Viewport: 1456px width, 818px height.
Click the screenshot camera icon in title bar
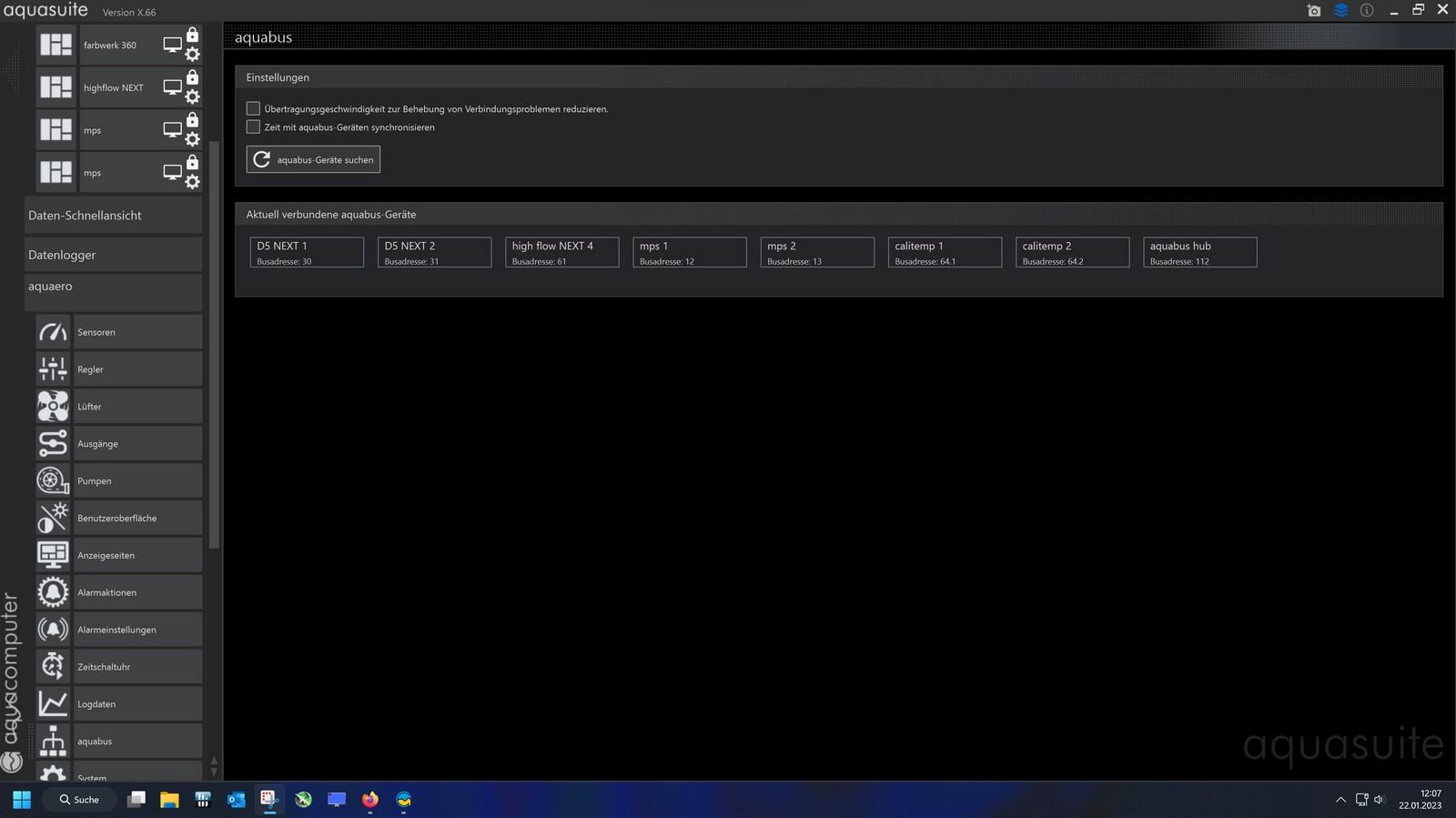click(x=1314, y=10)
